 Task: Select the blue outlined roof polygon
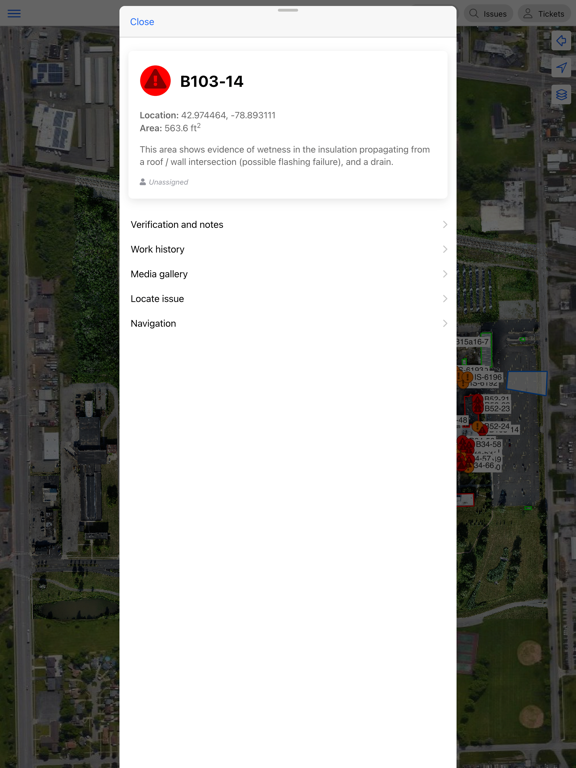pos(528,383)
